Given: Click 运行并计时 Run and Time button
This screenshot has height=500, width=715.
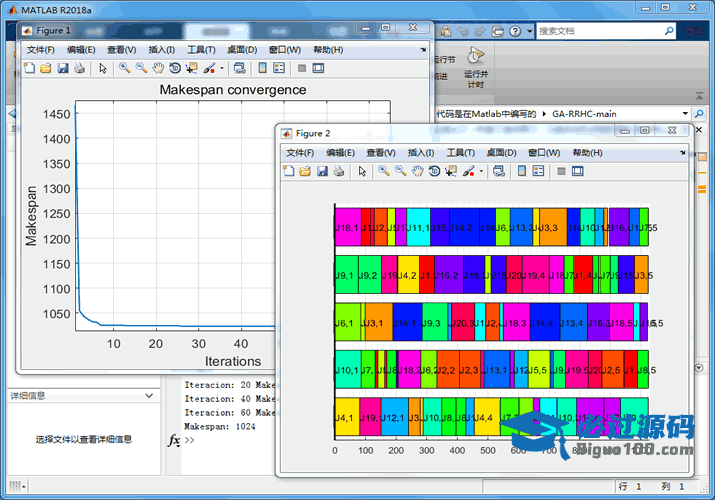Looking at the screenshot, I should coord(476,67).
